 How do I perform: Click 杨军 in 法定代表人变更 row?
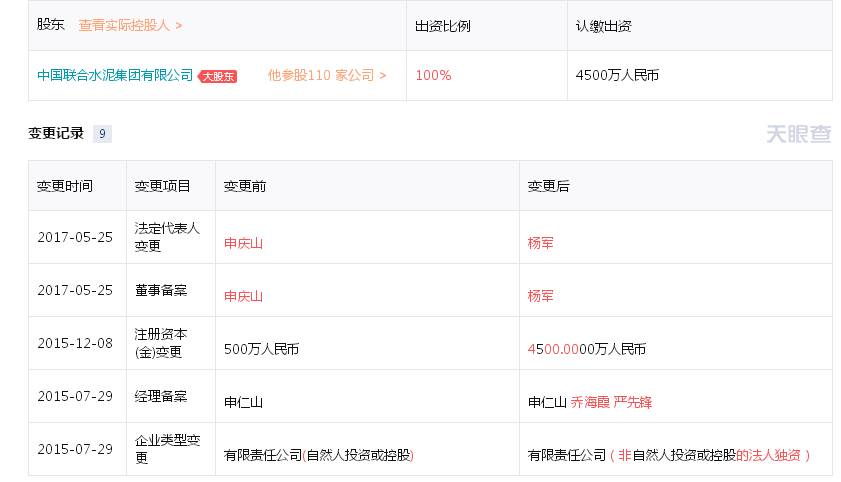click(x=540, y=243)
